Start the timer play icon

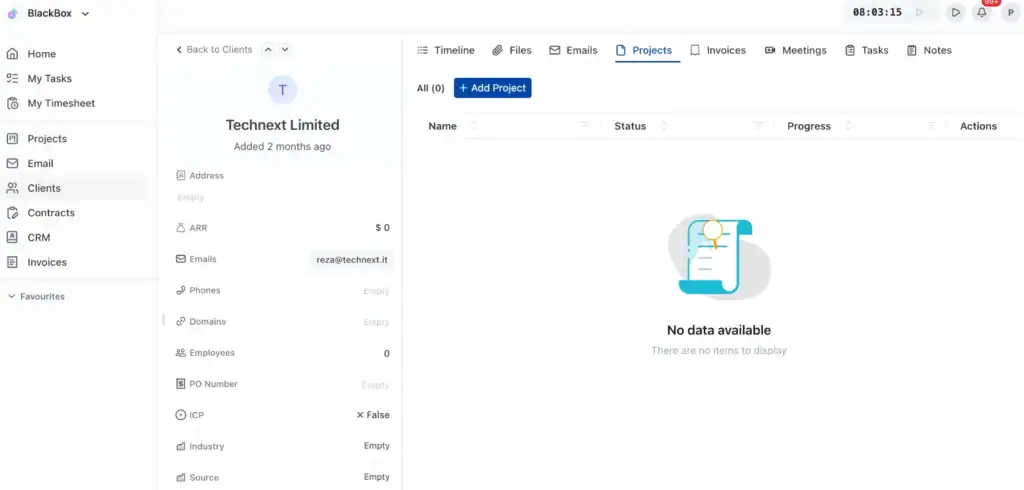920,12
